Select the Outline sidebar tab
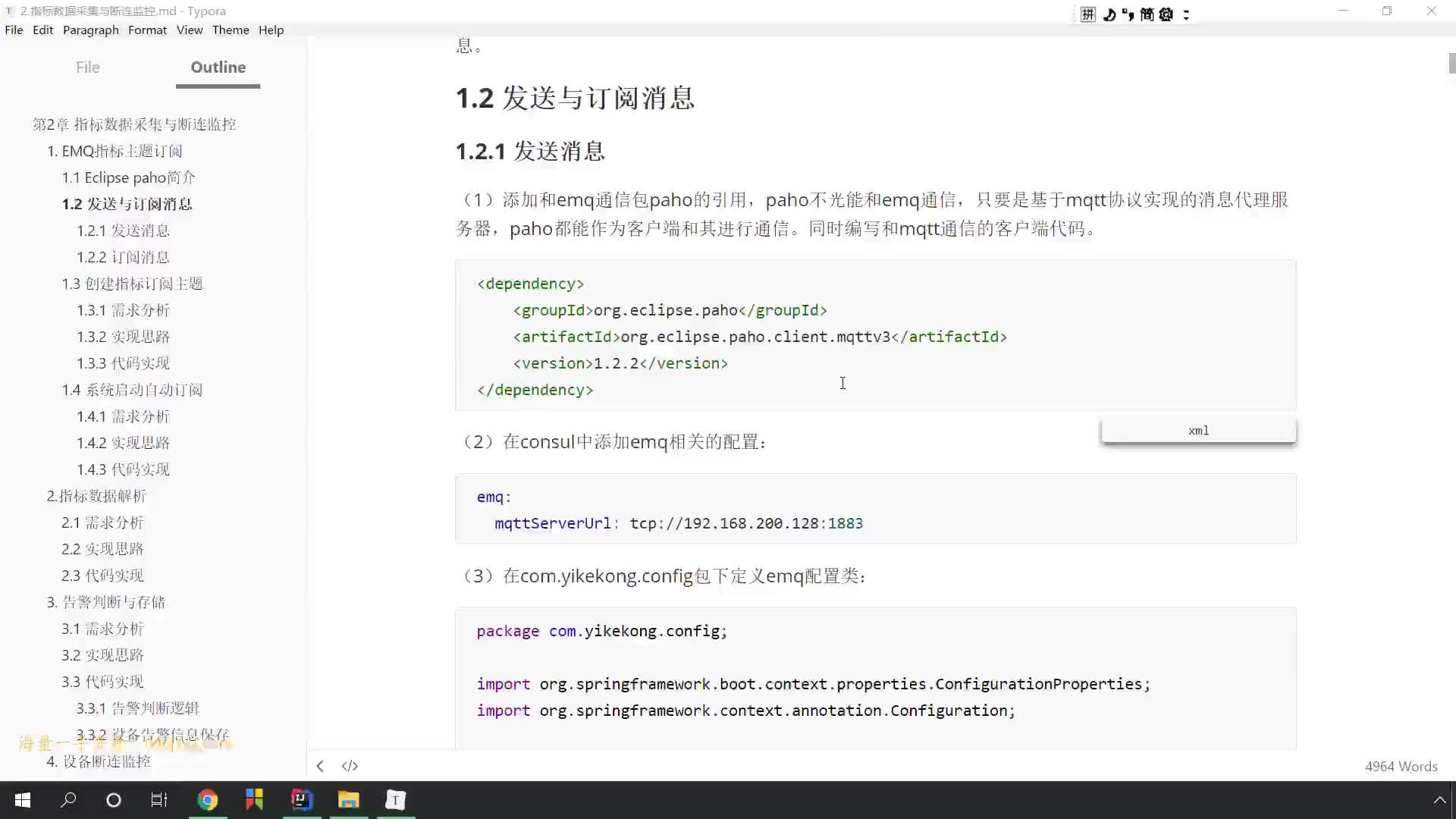 (x=218, y=67)
